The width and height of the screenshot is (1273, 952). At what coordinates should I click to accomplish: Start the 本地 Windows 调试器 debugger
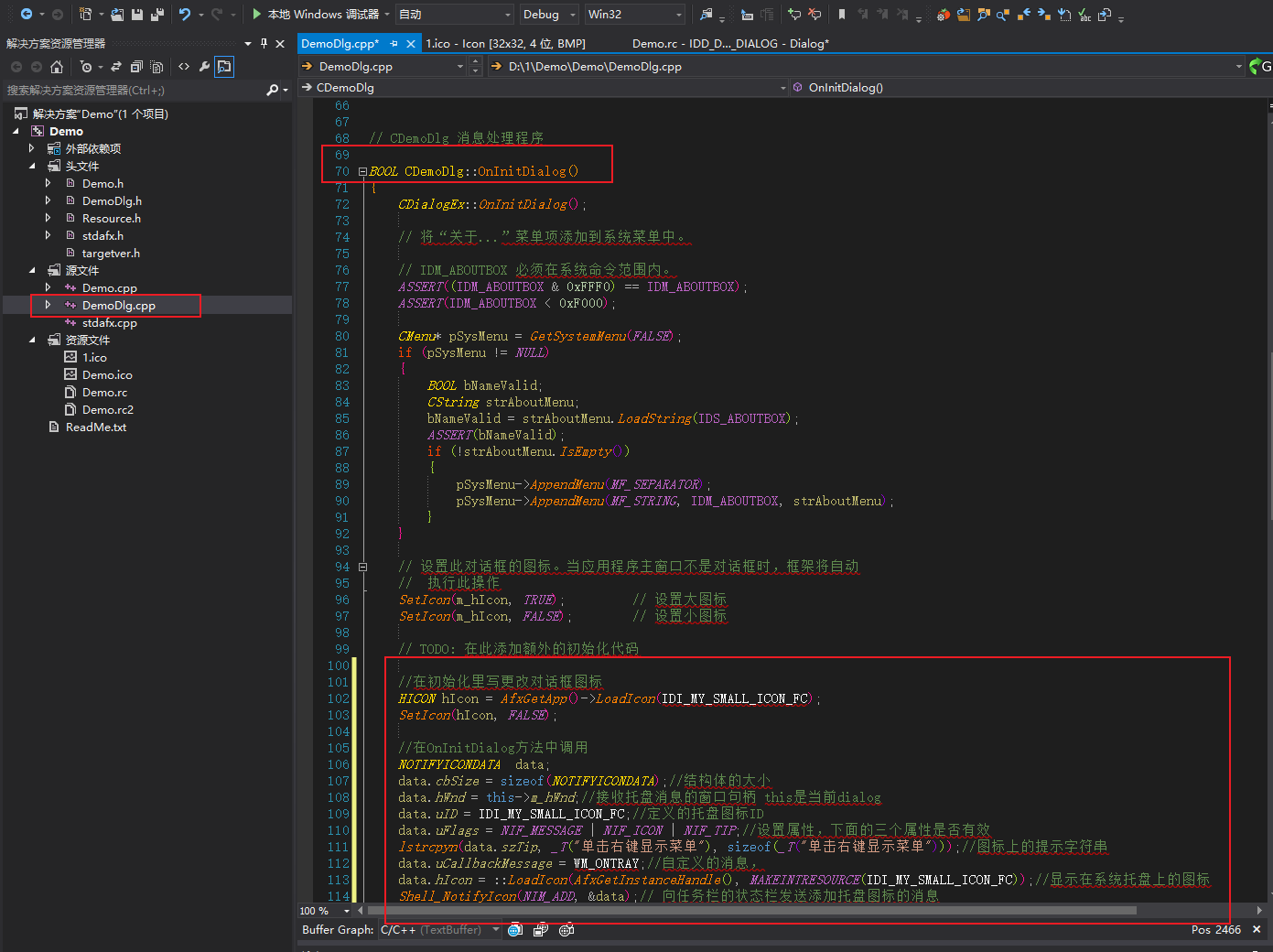316,14
